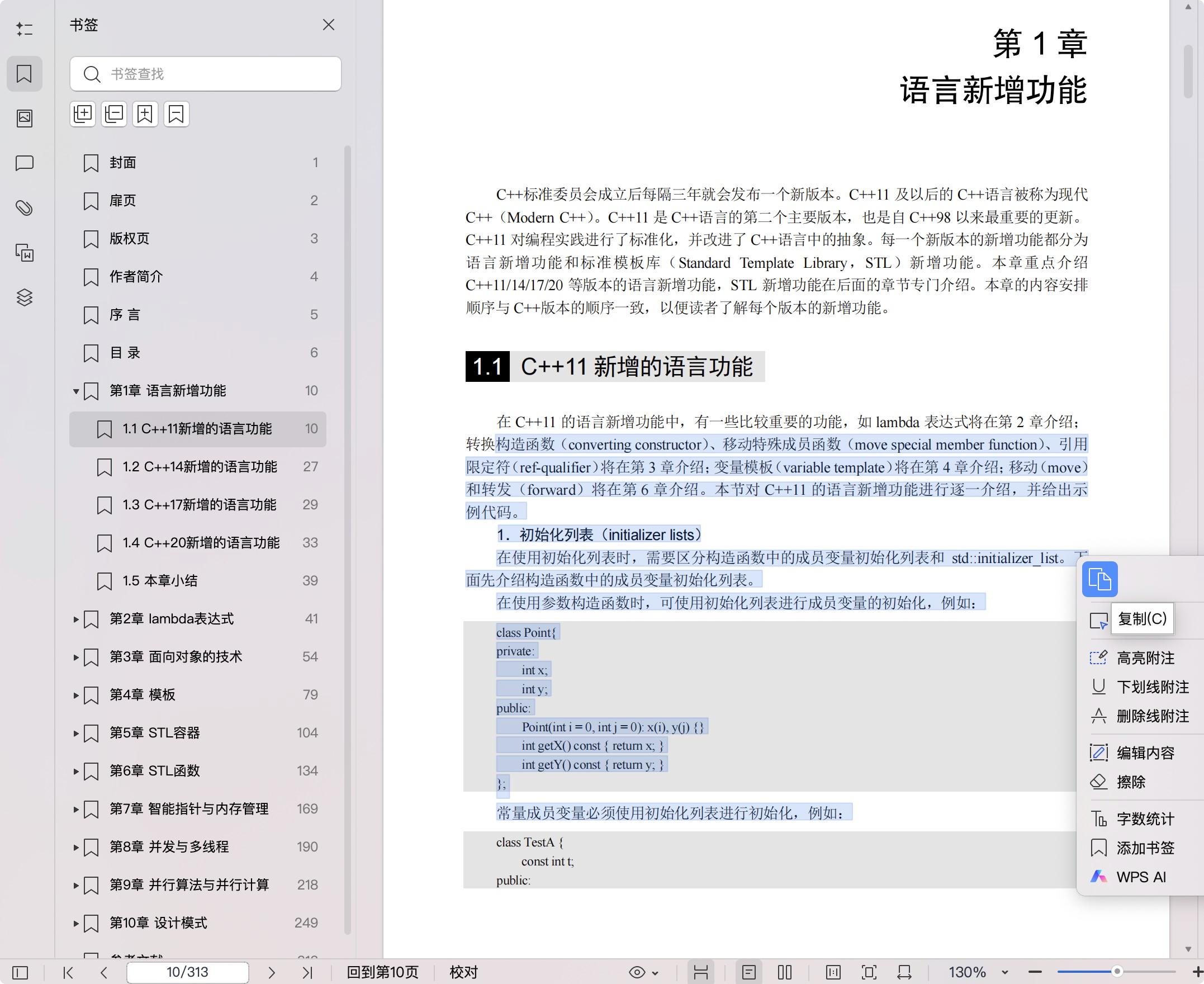
Task: Click the full screen view icon
Action: pyautogui.click(x=869, y=973)
